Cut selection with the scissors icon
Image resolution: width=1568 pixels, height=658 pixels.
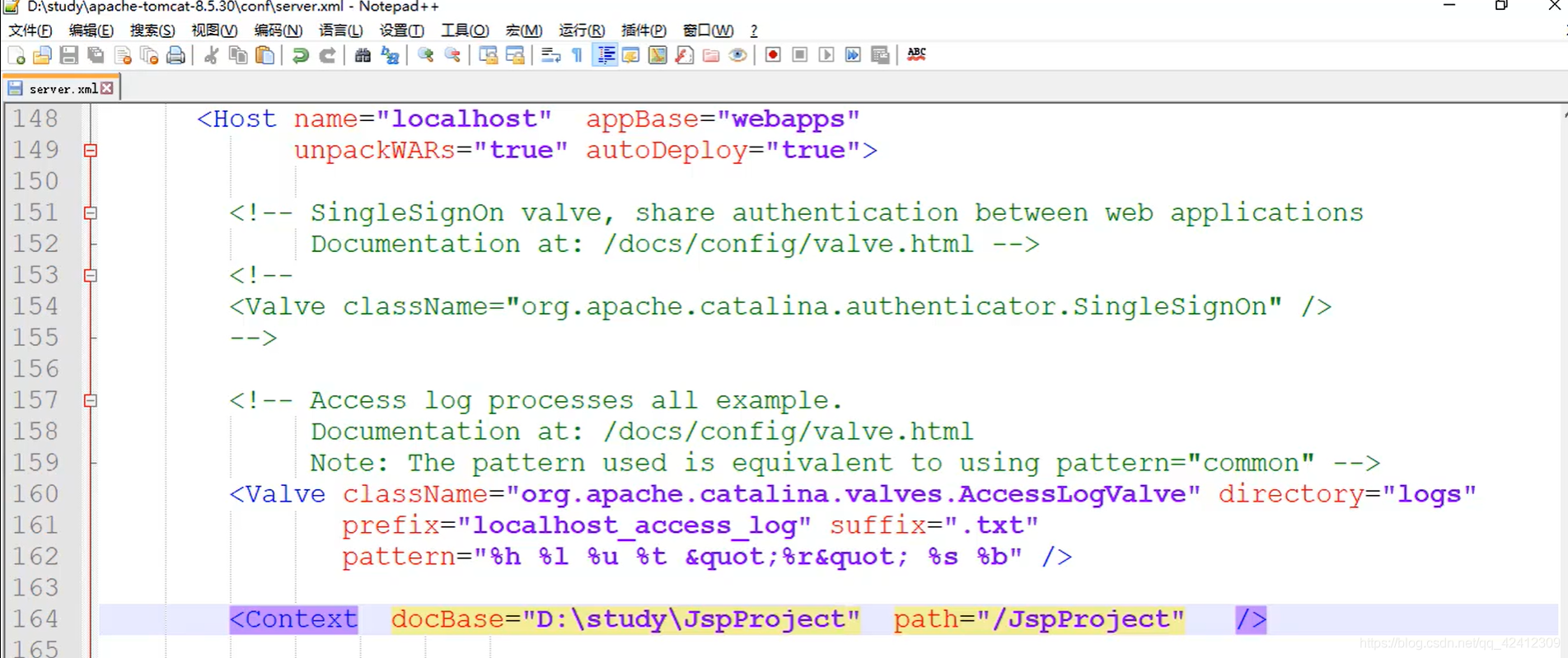(x=212, y=55)
